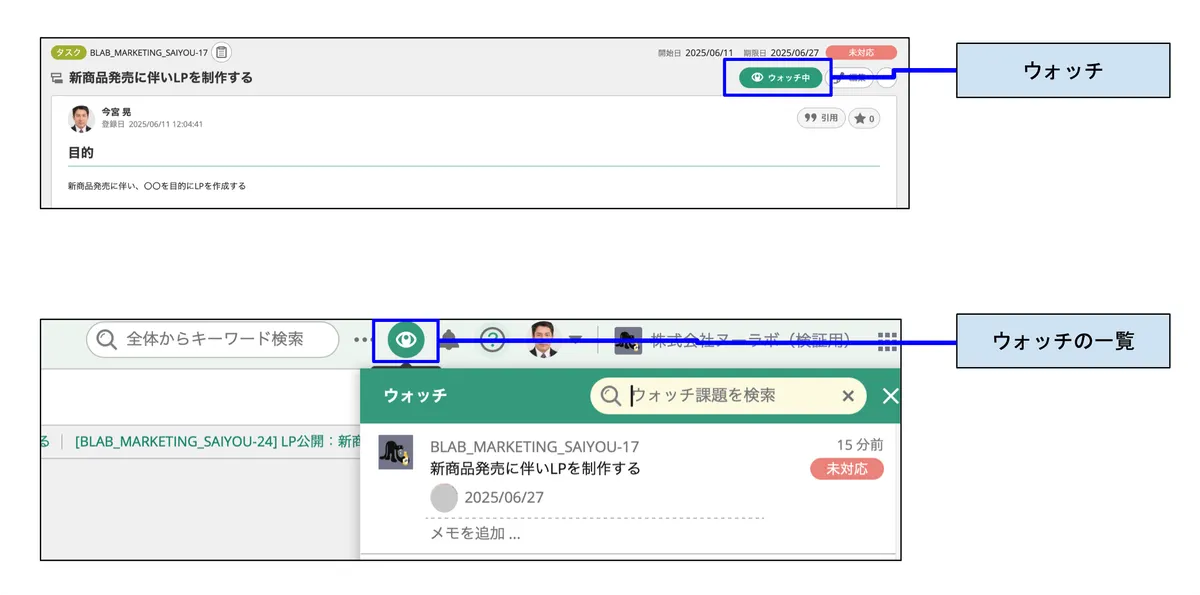Click the user profile avatar in global bar
The height and width of the screenshot is (595, 1200).
543,340
